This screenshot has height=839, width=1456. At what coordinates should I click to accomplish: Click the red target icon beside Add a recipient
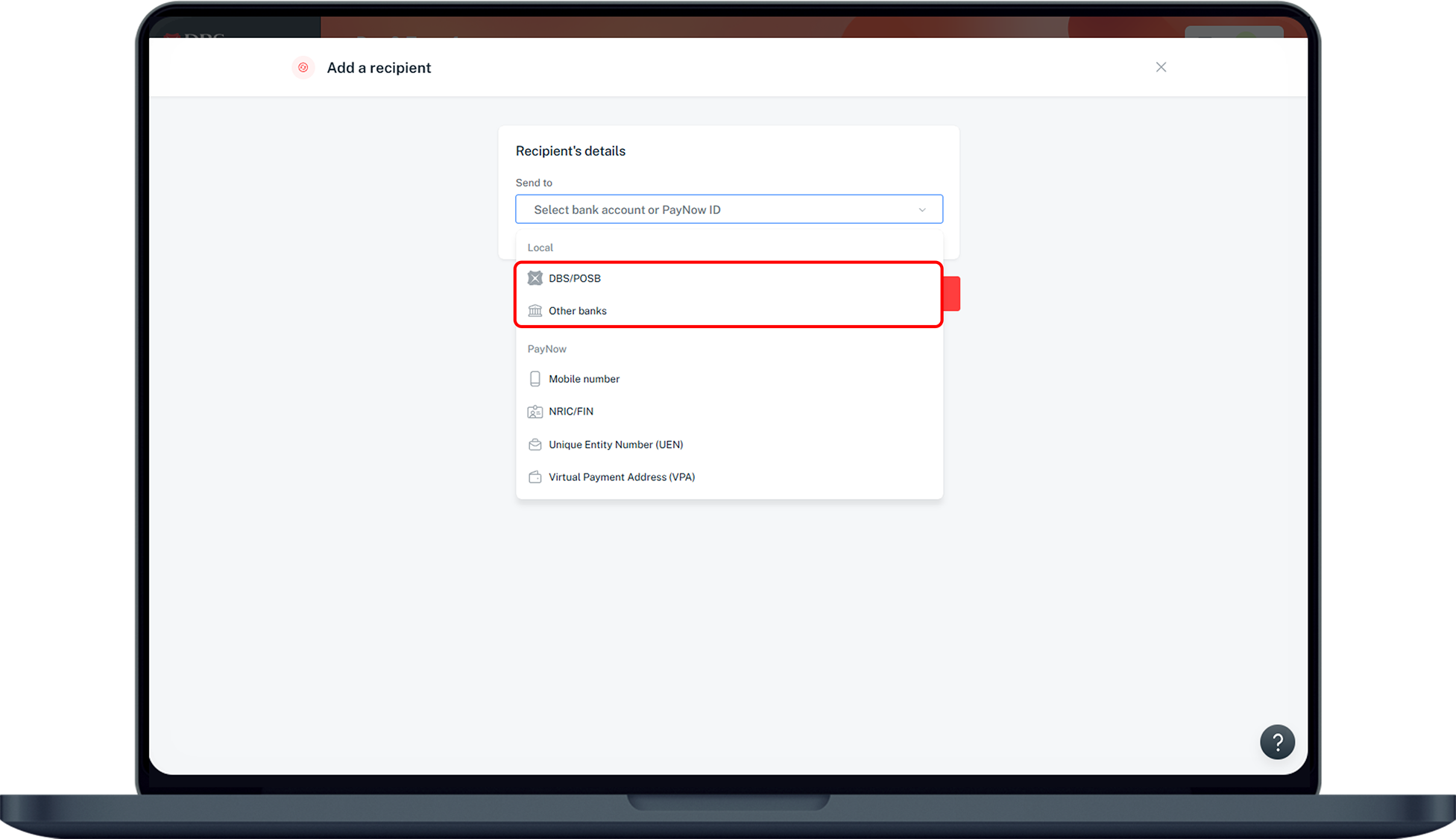tap(303, 68)
